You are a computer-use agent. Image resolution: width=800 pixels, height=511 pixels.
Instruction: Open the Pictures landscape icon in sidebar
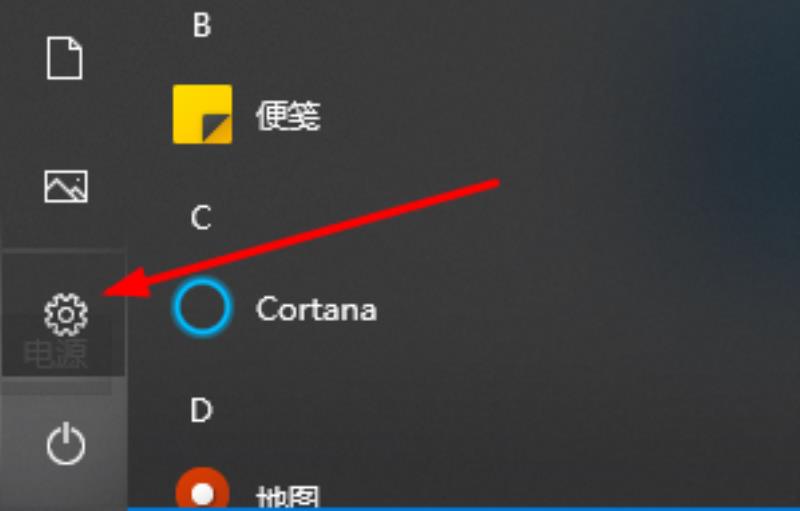(66, 186)
